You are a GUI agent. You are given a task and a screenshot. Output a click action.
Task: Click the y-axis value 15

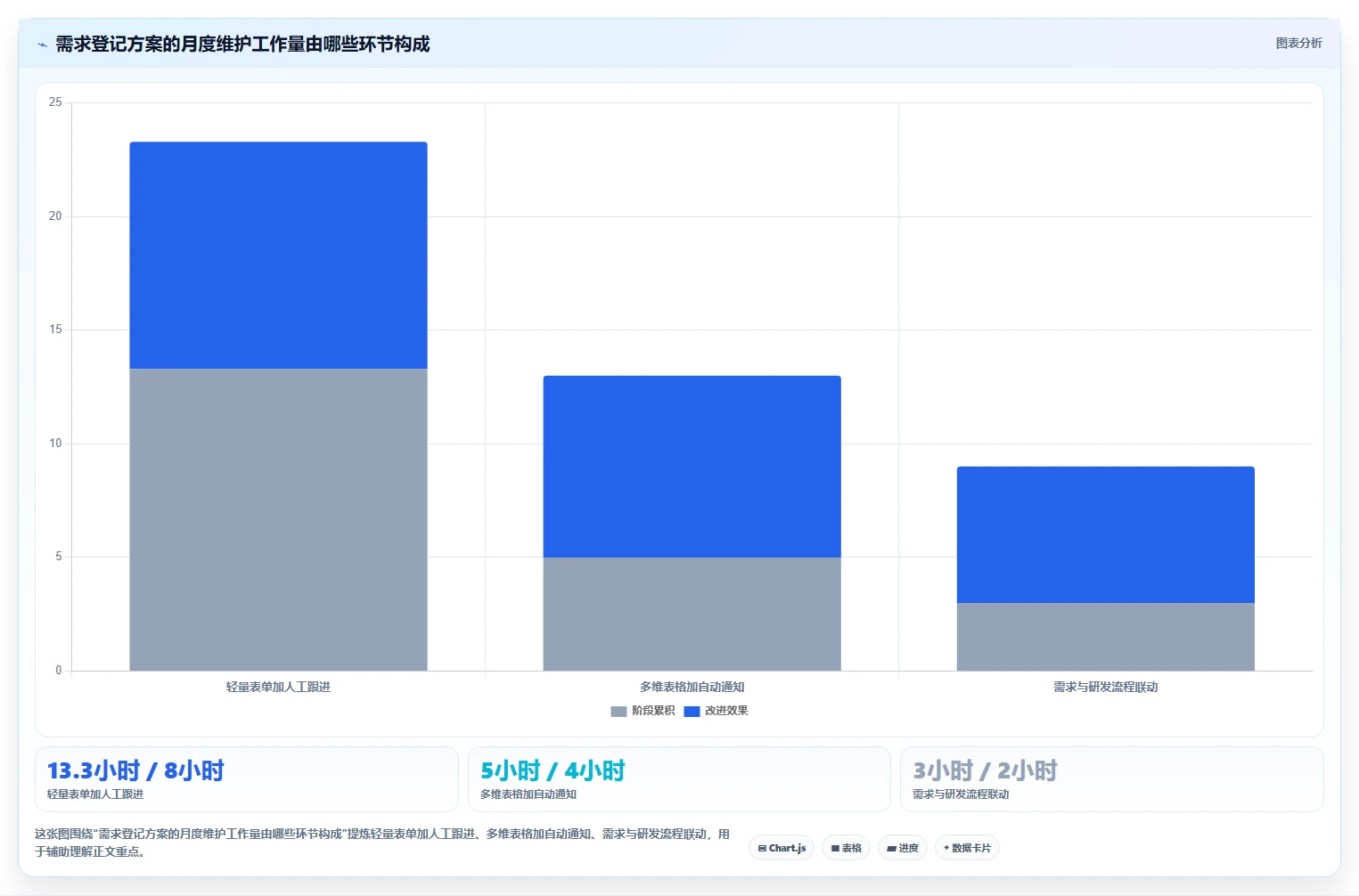[x=55, y=330]
